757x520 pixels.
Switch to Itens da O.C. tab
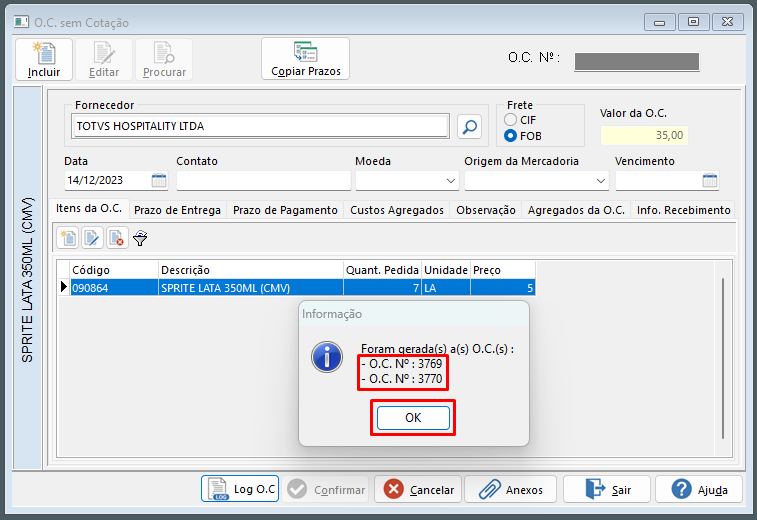[x=89, y=209]
